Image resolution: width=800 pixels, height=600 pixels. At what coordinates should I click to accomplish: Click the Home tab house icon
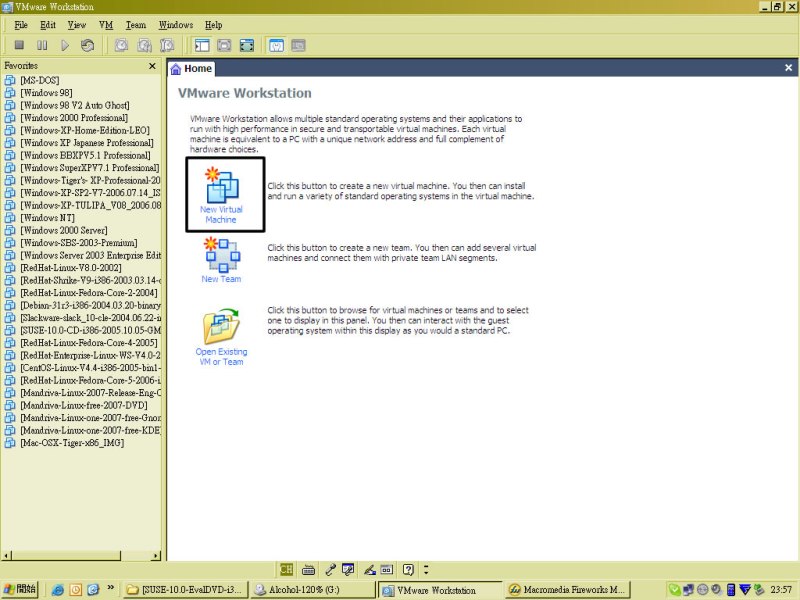click(x=176, y=69)
